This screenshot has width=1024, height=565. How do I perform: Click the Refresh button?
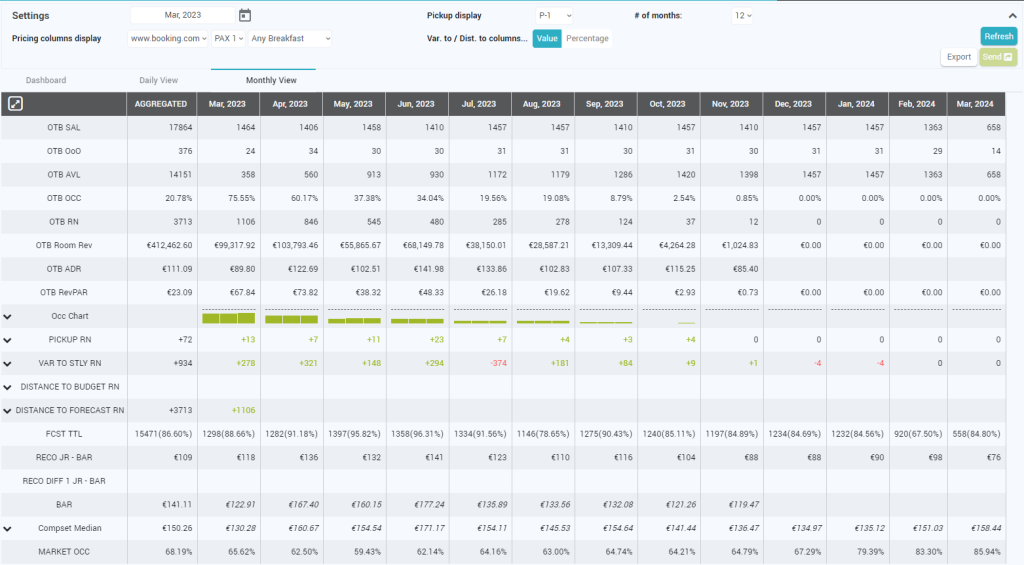[999, 37]
